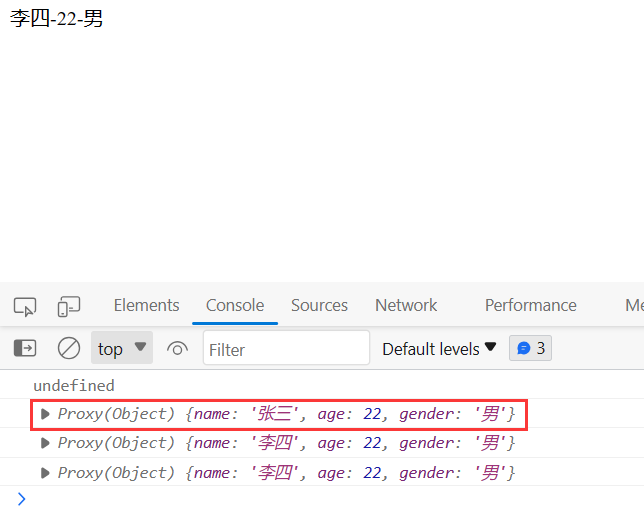Select the undefined console output line
Image resolution: width=644 pixels, height=529 pixels.
click(74, 386)
